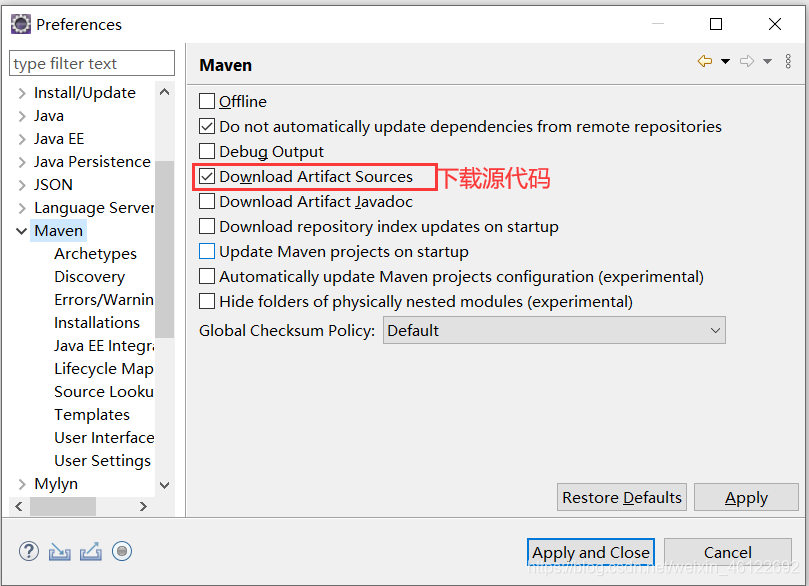Screen dimensions: 809x586
Task: Open the three-dot view menu icon
Action: 788,61
